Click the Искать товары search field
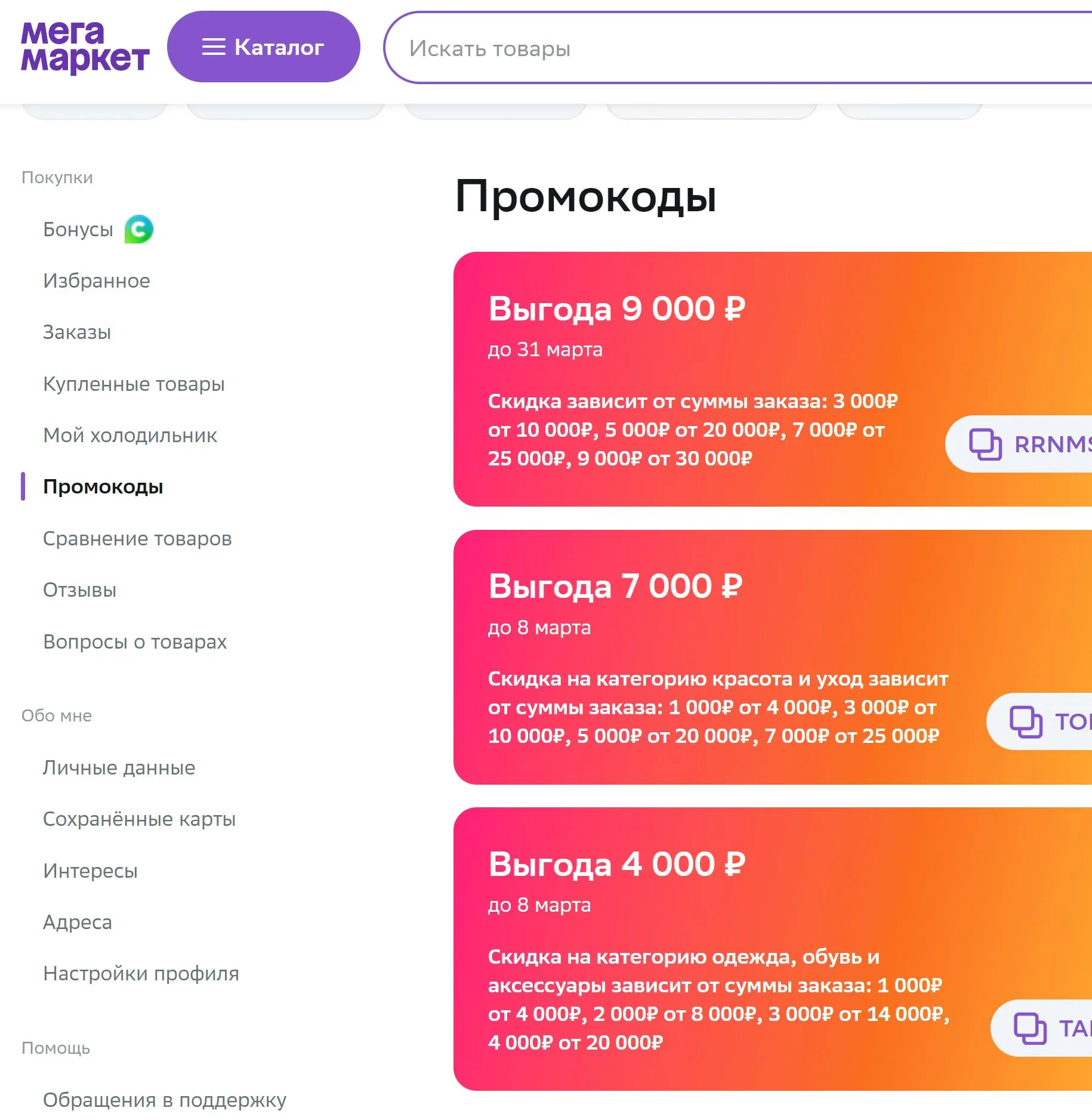 [738, 48]
